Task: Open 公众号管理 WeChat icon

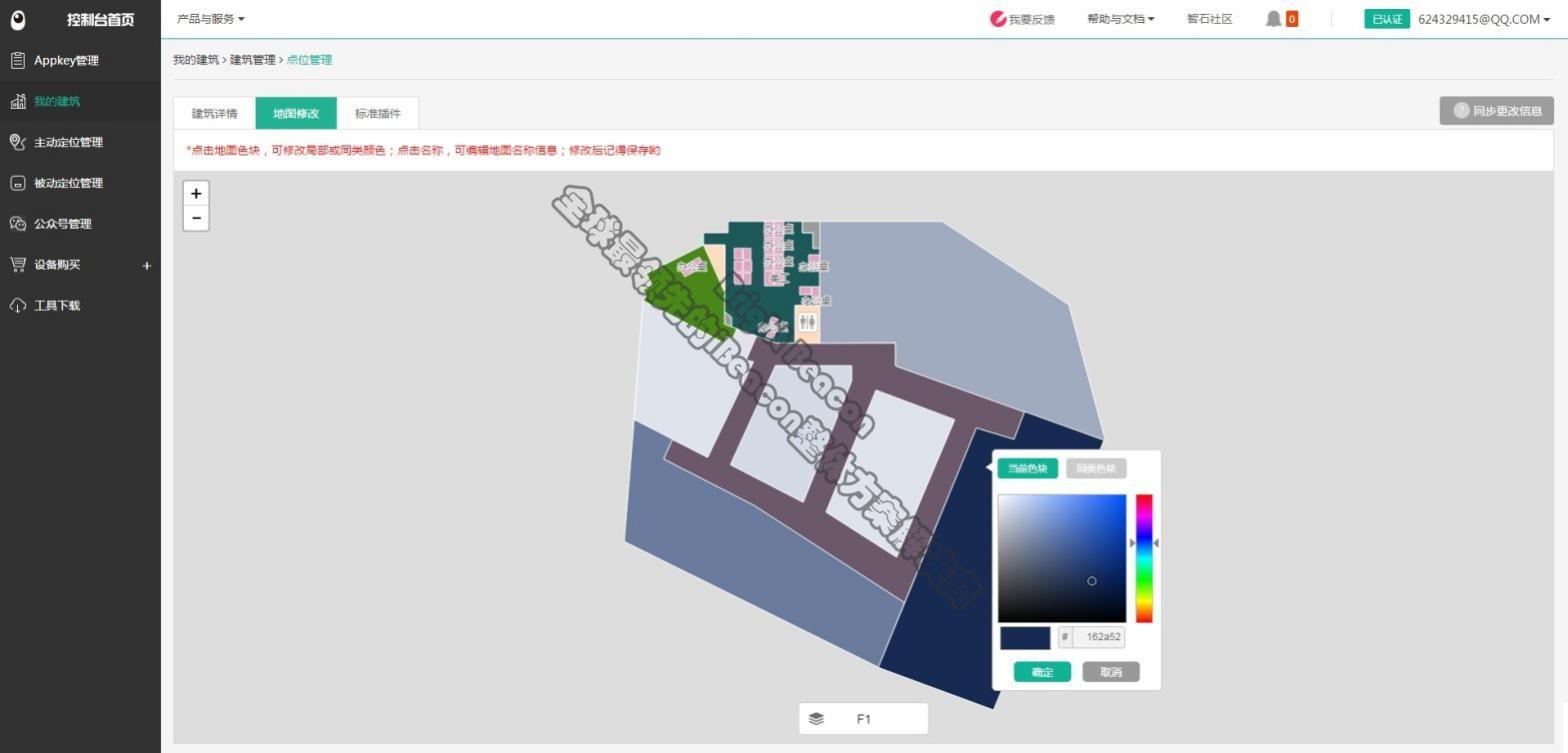Action: [x=17, y=224]
